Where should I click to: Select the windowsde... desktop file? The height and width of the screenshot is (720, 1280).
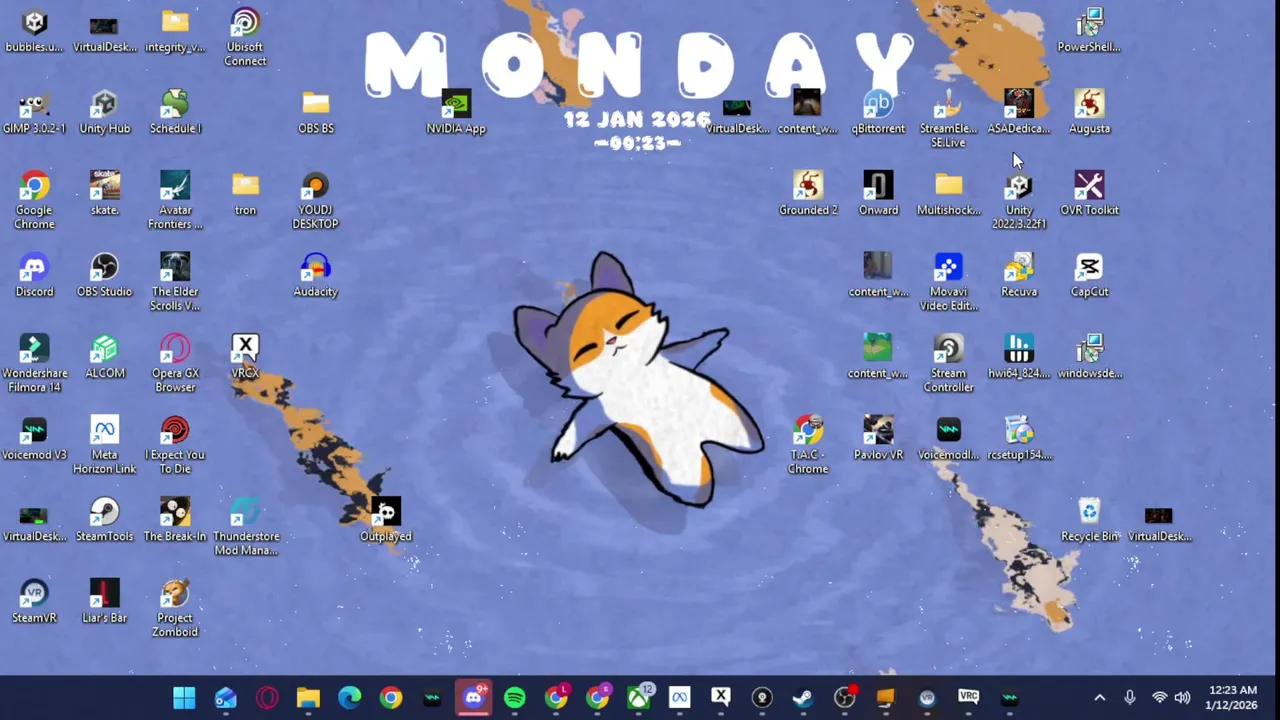pos(1089,356)
